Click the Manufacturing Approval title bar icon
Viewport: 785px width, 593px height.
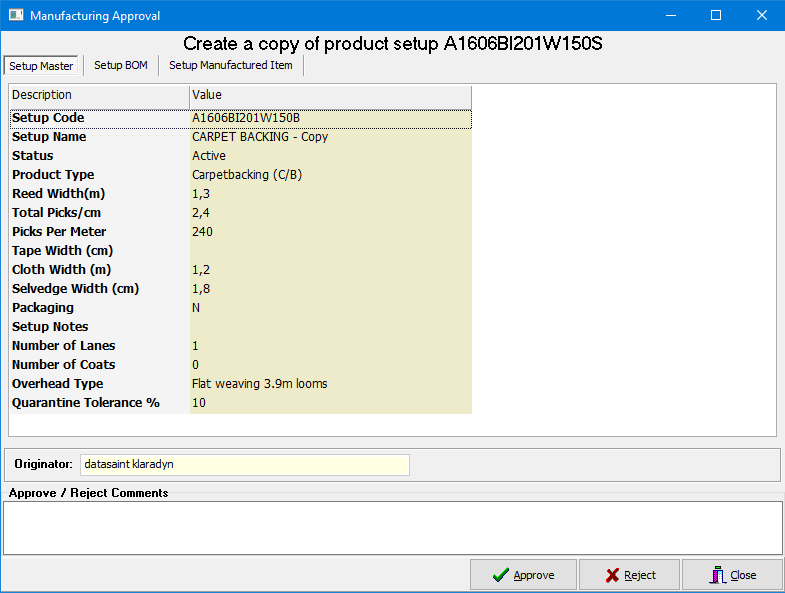coord(16,15)
